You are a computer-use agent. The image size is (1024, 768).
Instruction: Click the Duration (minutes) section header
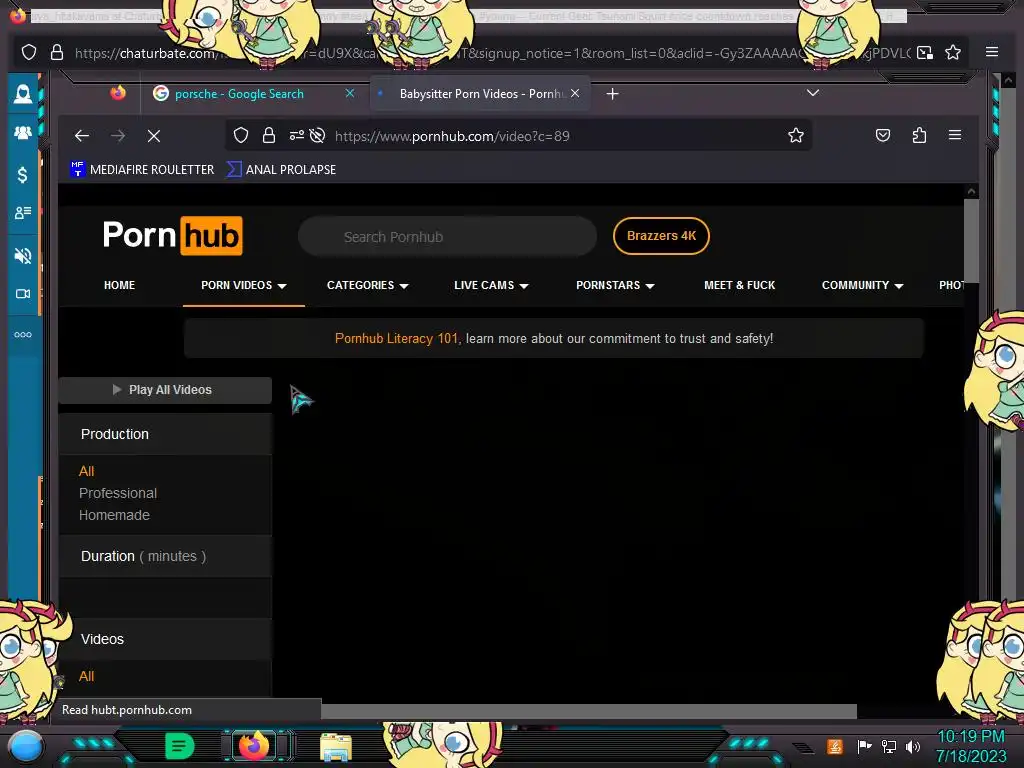pos(165,556)
